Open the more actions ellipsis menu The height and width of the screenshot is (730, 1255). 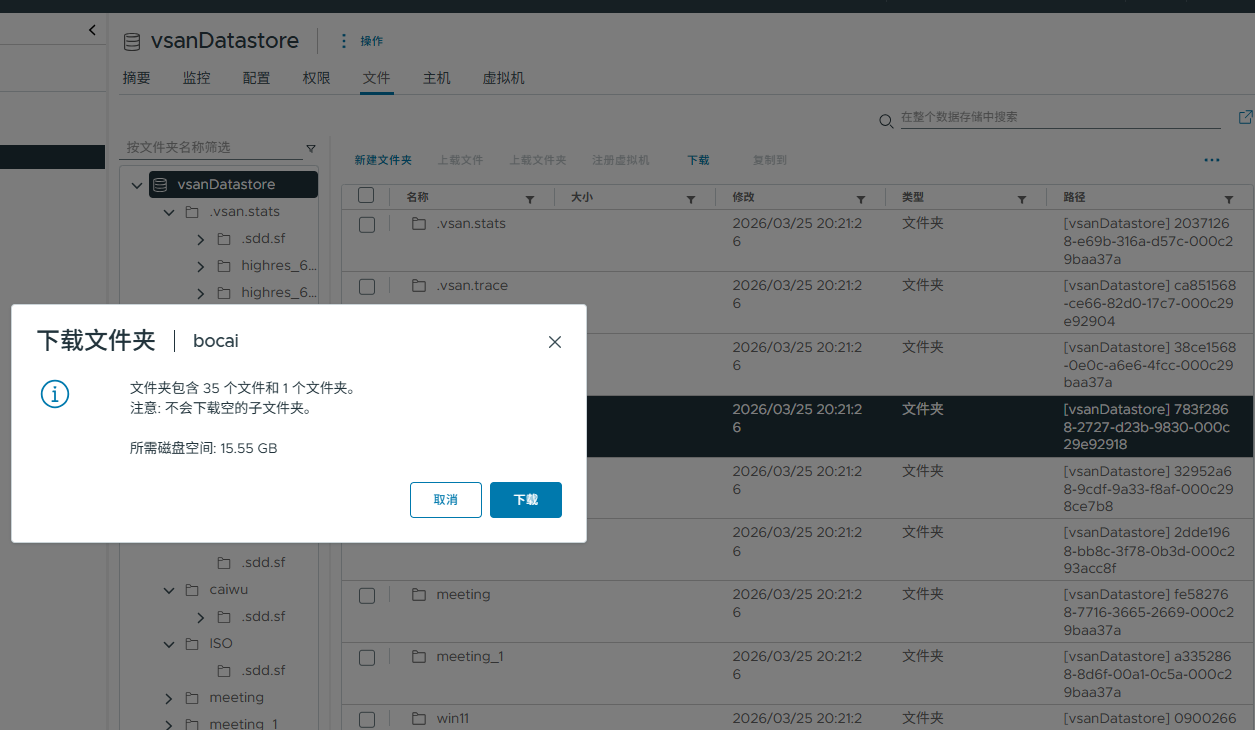tap(1212, 160)
